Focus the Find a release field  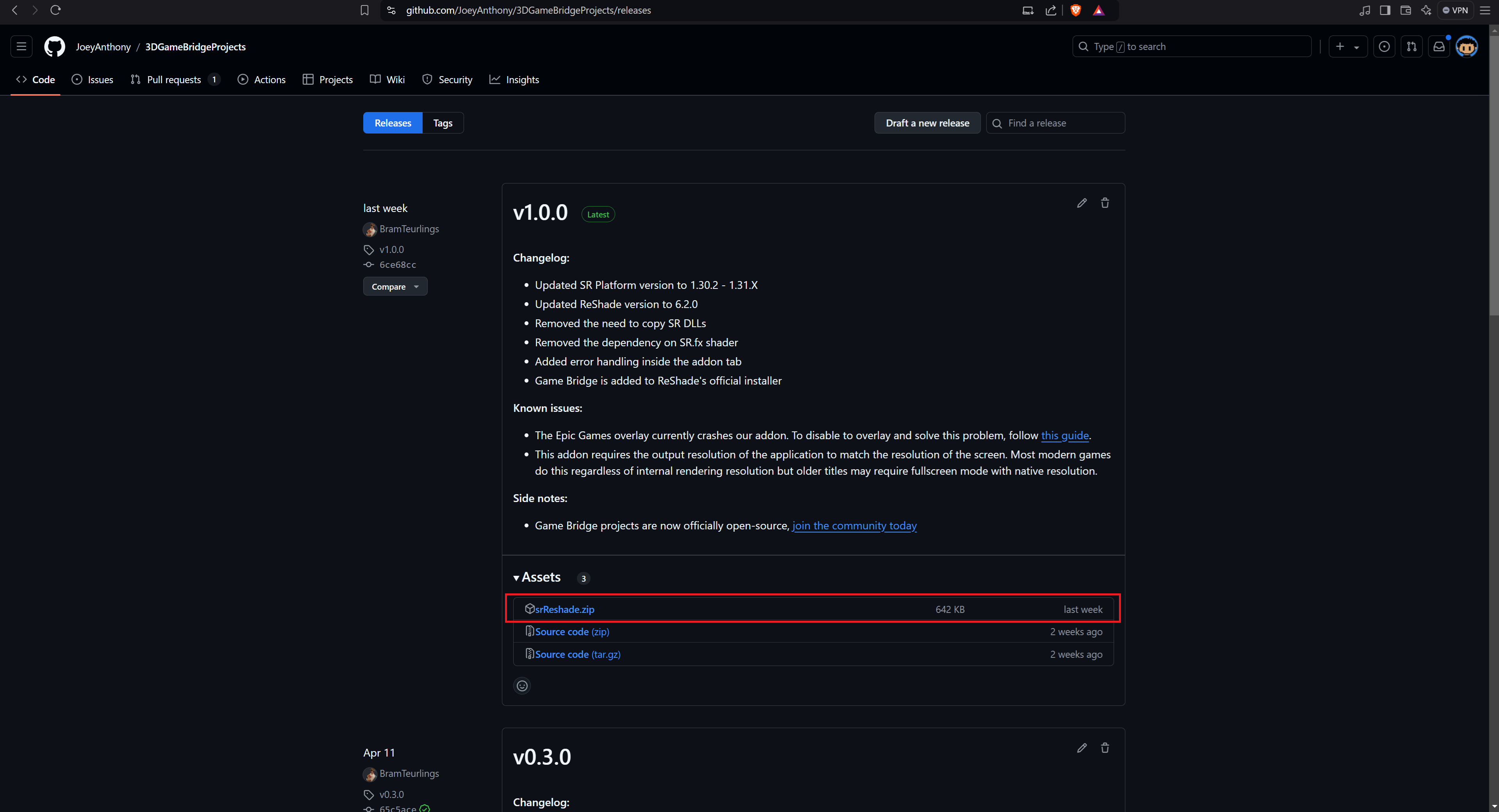tap(1056, 123)
